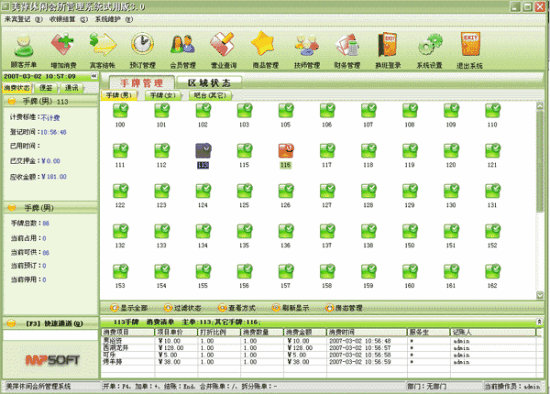This screenshot has height=394, width=550.
Task: Open the 来宾登记 menu
Action: [24, 19]
